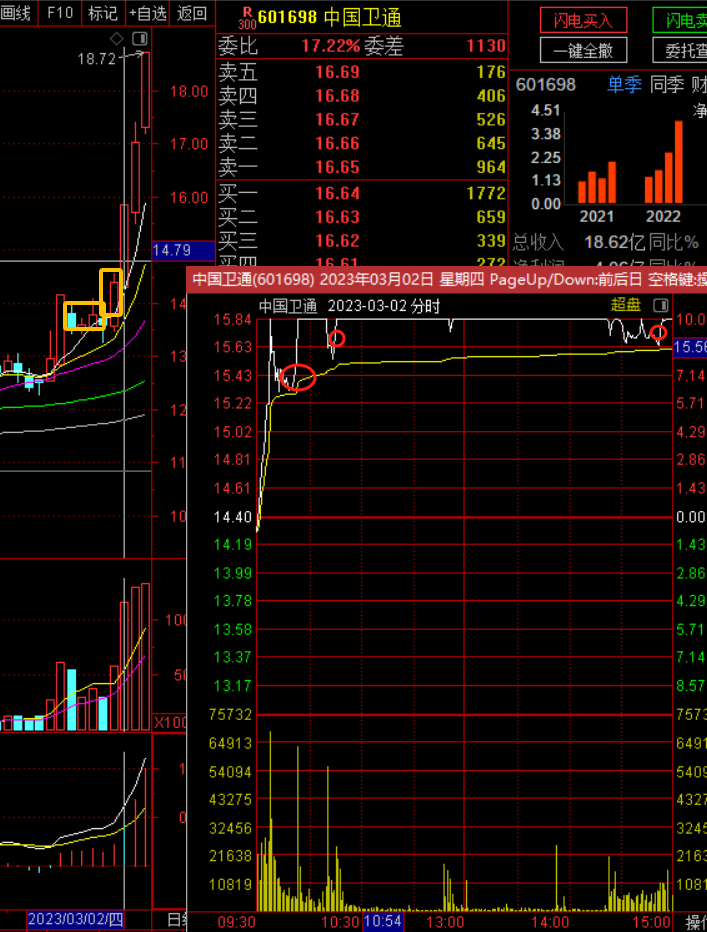Click the 卖四 price 16.68

[337, 96]
